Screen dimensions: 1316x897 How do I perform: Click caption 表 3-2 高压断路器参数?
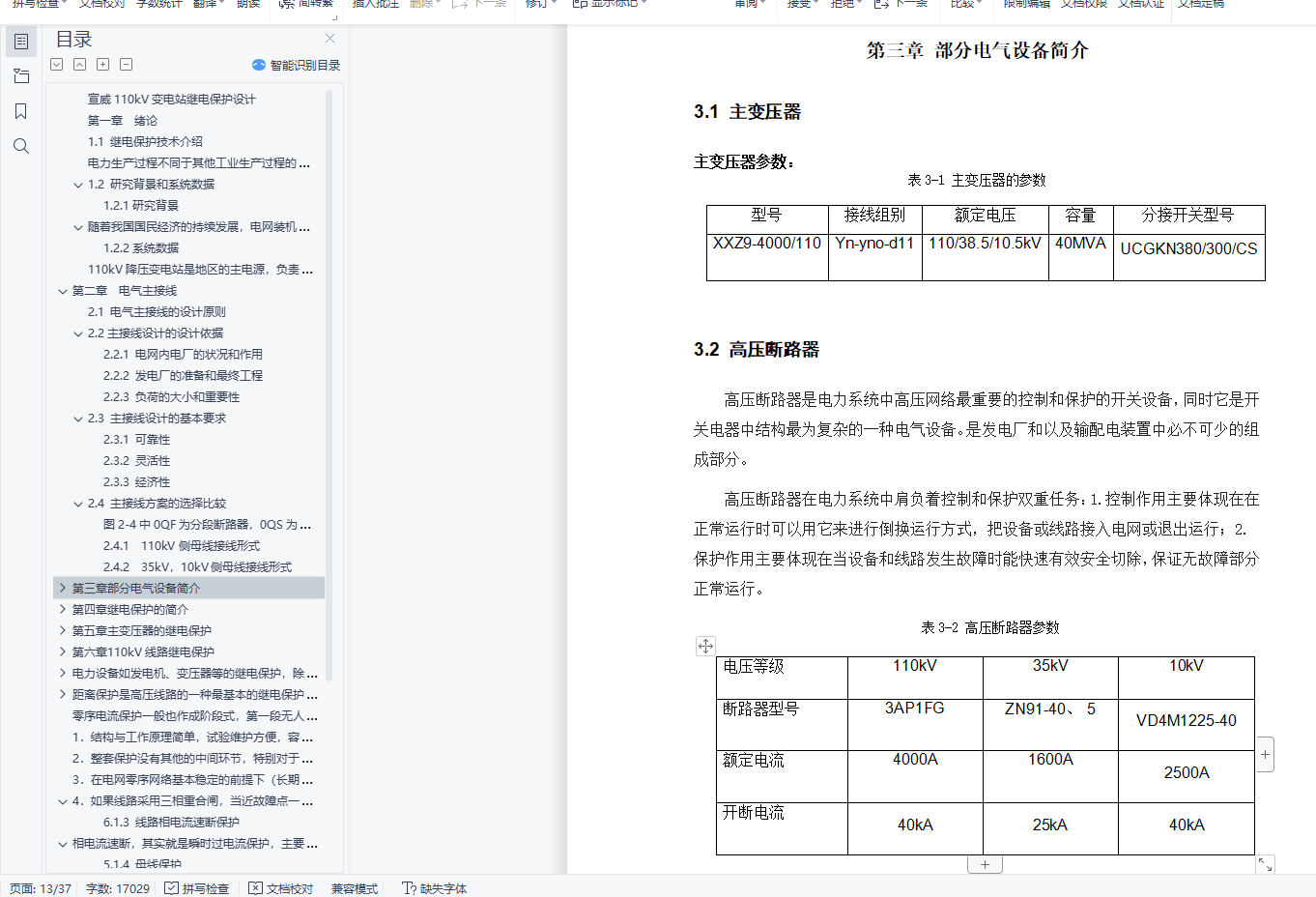[990, 628]
